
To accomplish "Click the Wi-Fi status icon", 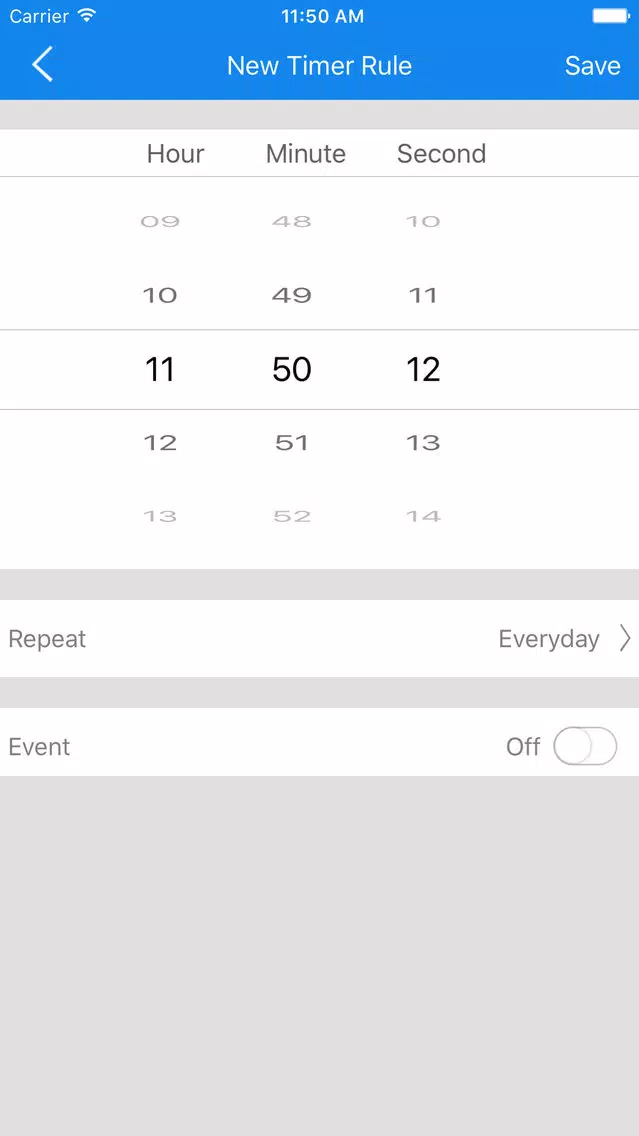I will [87, 15].
